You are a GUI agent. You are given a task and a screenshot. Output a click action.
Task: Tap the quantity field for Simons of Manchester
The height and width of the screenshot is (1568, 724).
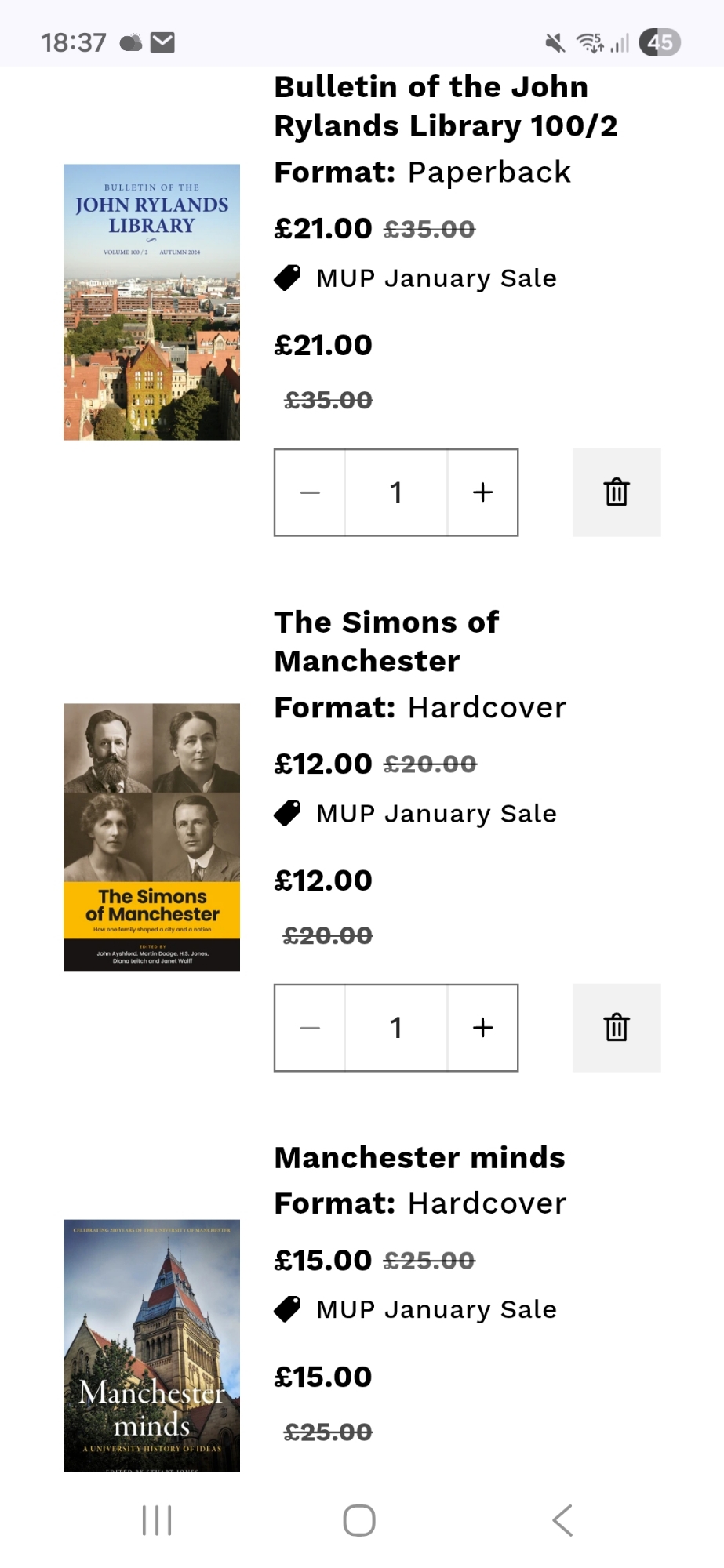(x=396, y=1027)
